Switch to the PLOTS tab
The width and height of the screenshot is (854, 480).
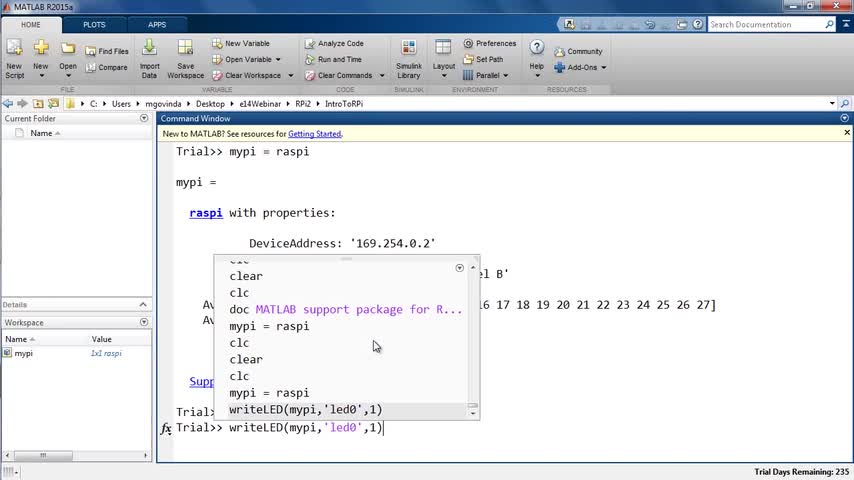click(x=94, y=25)
